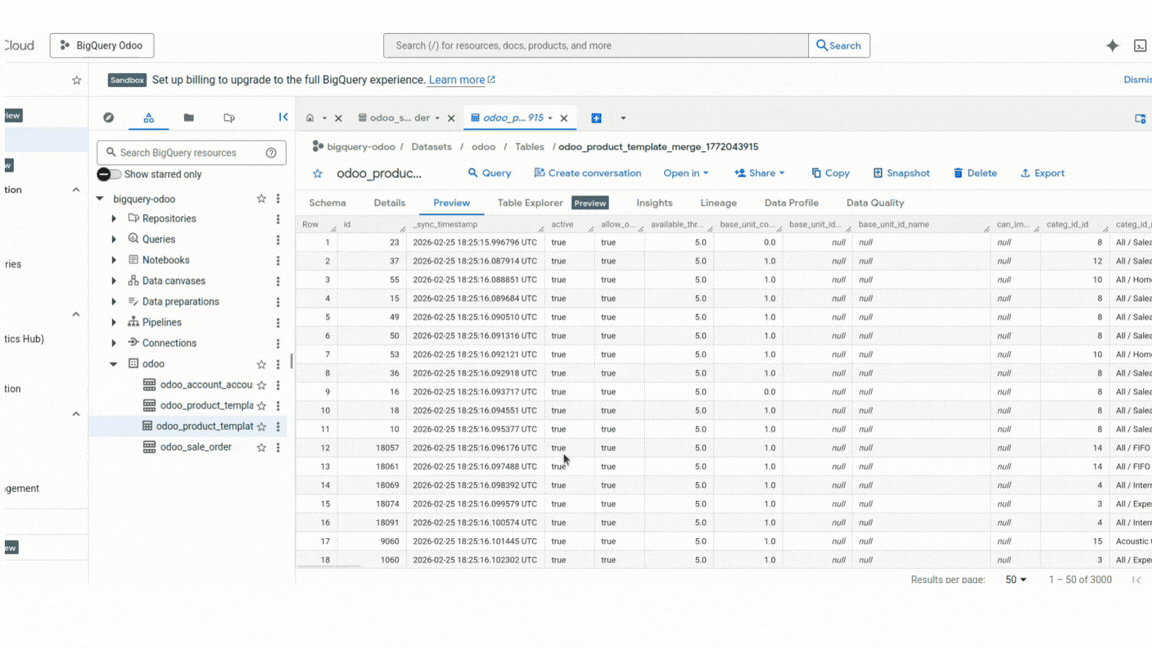Open the Query editor for odoo_product_template

coord(488,172)
